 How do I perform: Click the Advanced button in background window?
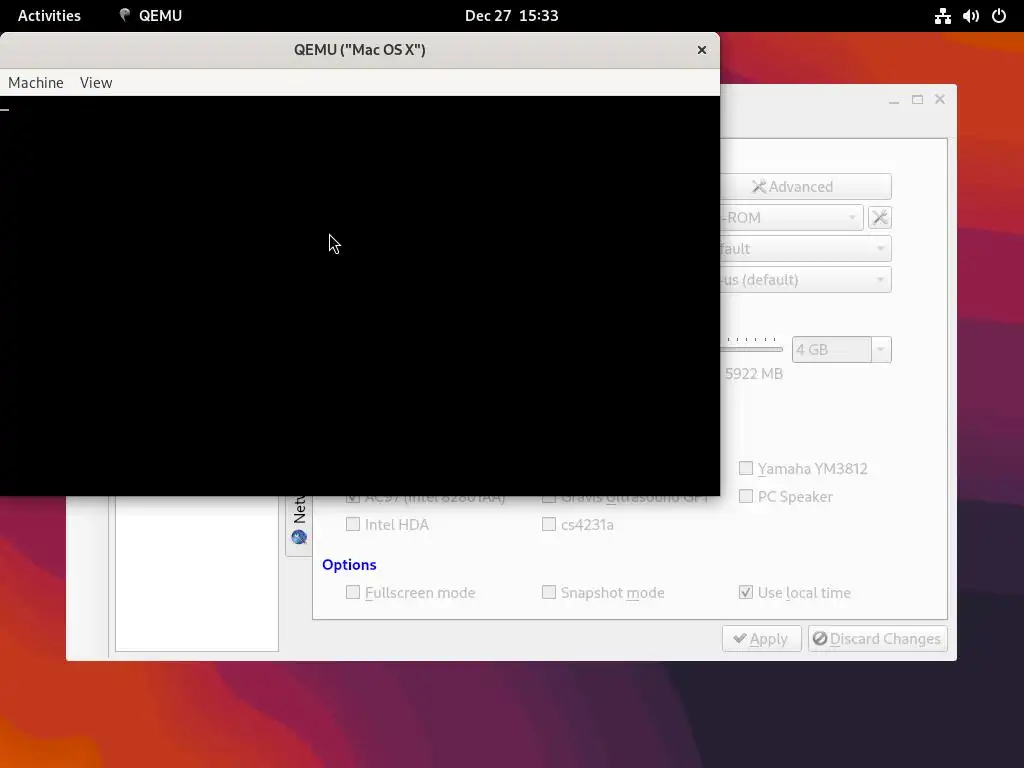pos(805,187)
